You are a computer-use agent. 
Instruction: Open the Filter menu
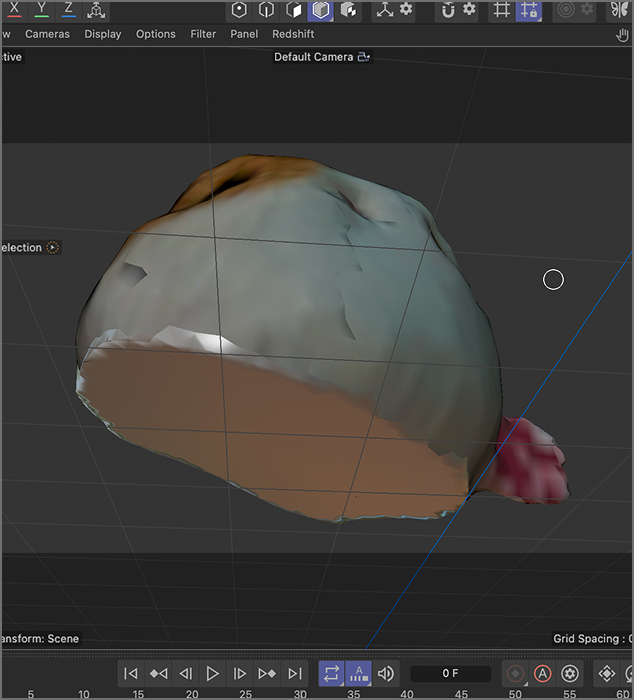click(203, 34)
